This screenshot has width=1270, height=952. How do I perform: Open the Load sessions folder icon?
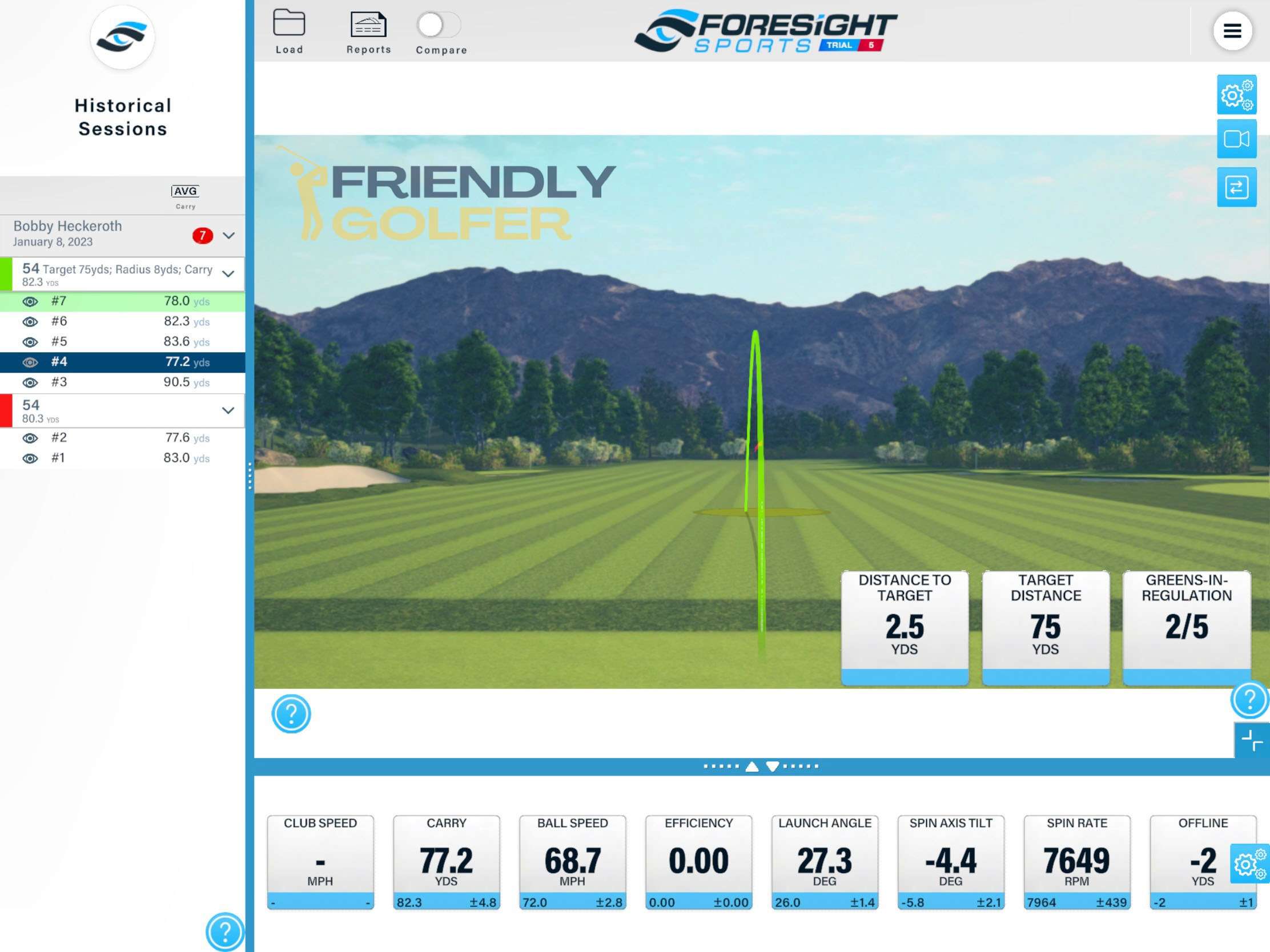[290, 22]
